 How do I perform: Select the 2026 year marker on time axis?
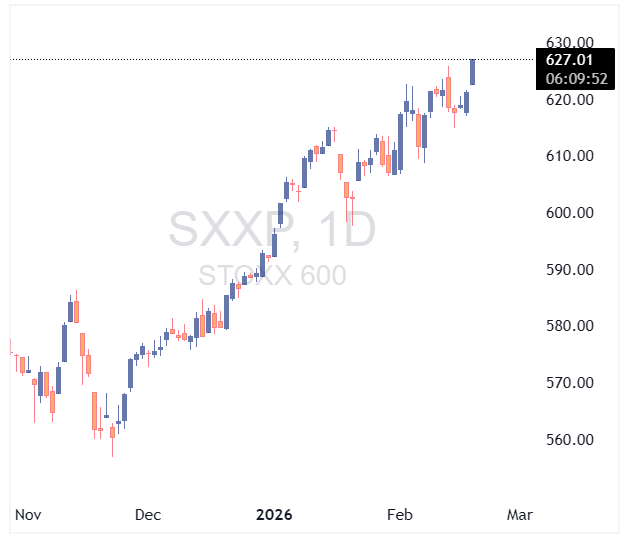274,515
